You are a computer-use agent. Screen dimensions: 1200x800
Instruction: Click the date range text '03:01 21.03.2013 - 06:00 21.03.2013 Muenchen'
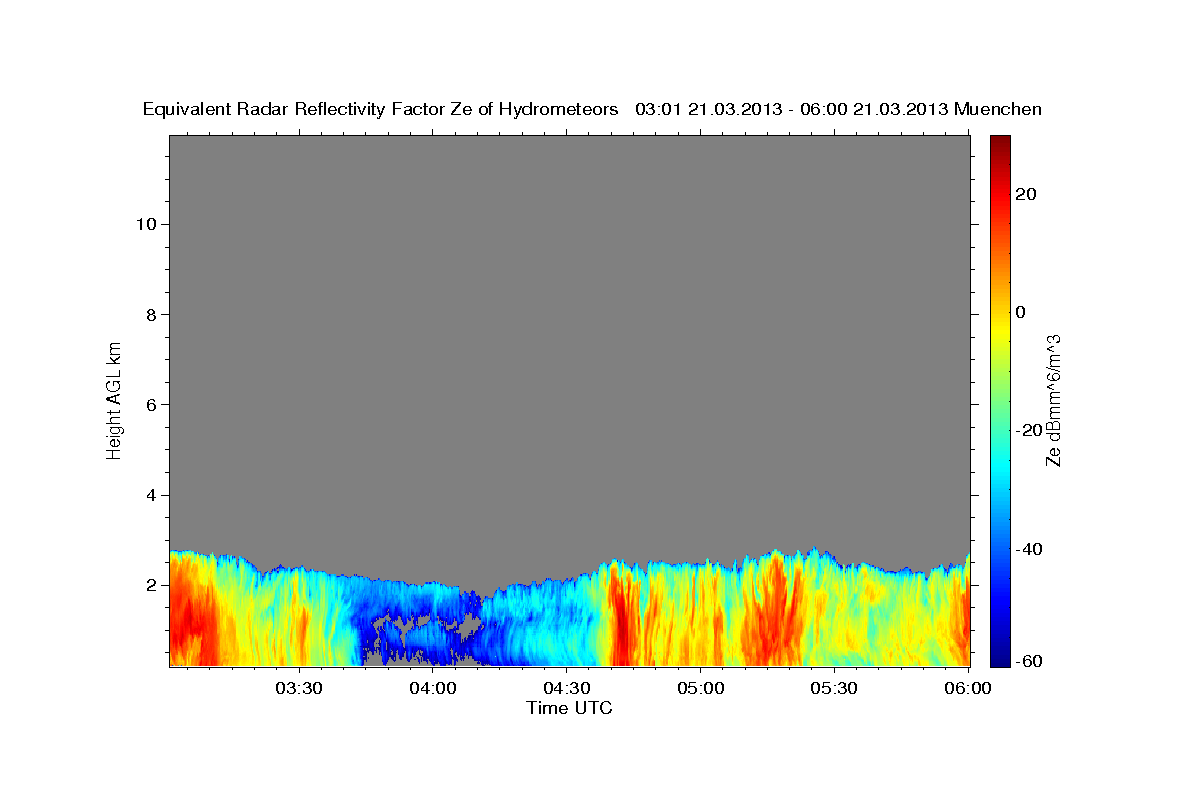pyautogui.click(x=839, y=110)
